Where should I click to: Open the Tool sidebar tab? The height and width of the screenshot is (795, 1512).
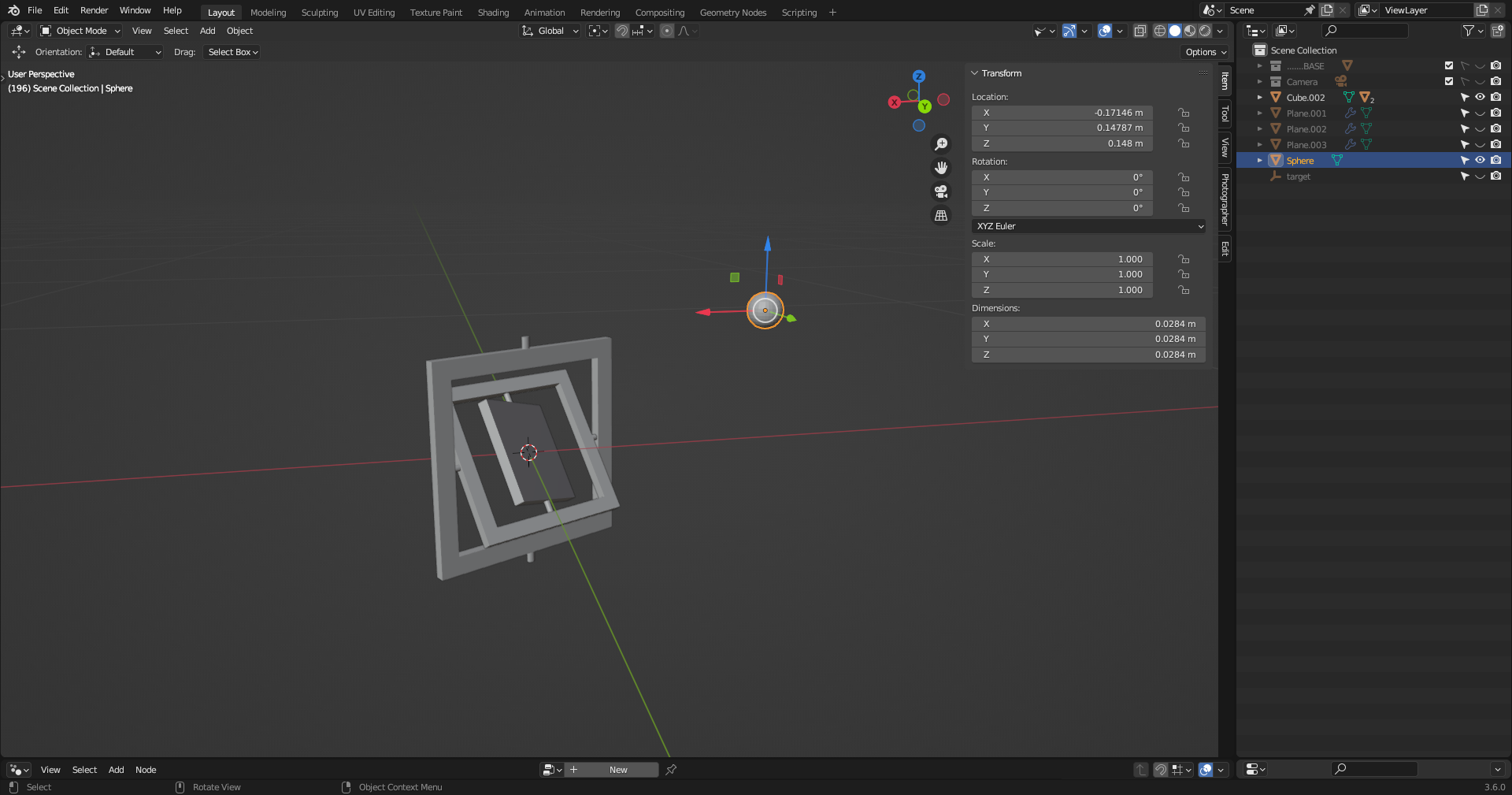(x=1225, y=113)
